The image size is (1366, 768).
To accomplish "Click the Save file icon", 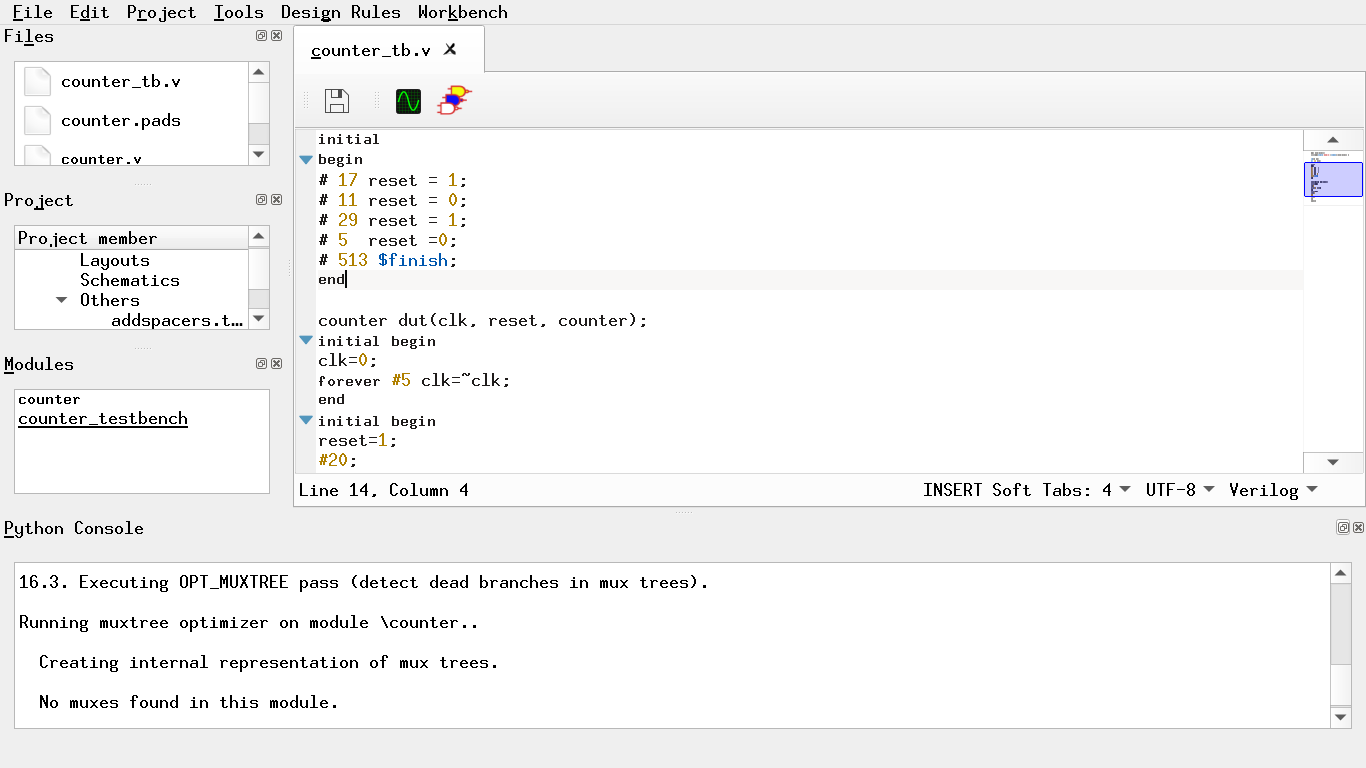I will pyautogui.click(x=337, y=101).
